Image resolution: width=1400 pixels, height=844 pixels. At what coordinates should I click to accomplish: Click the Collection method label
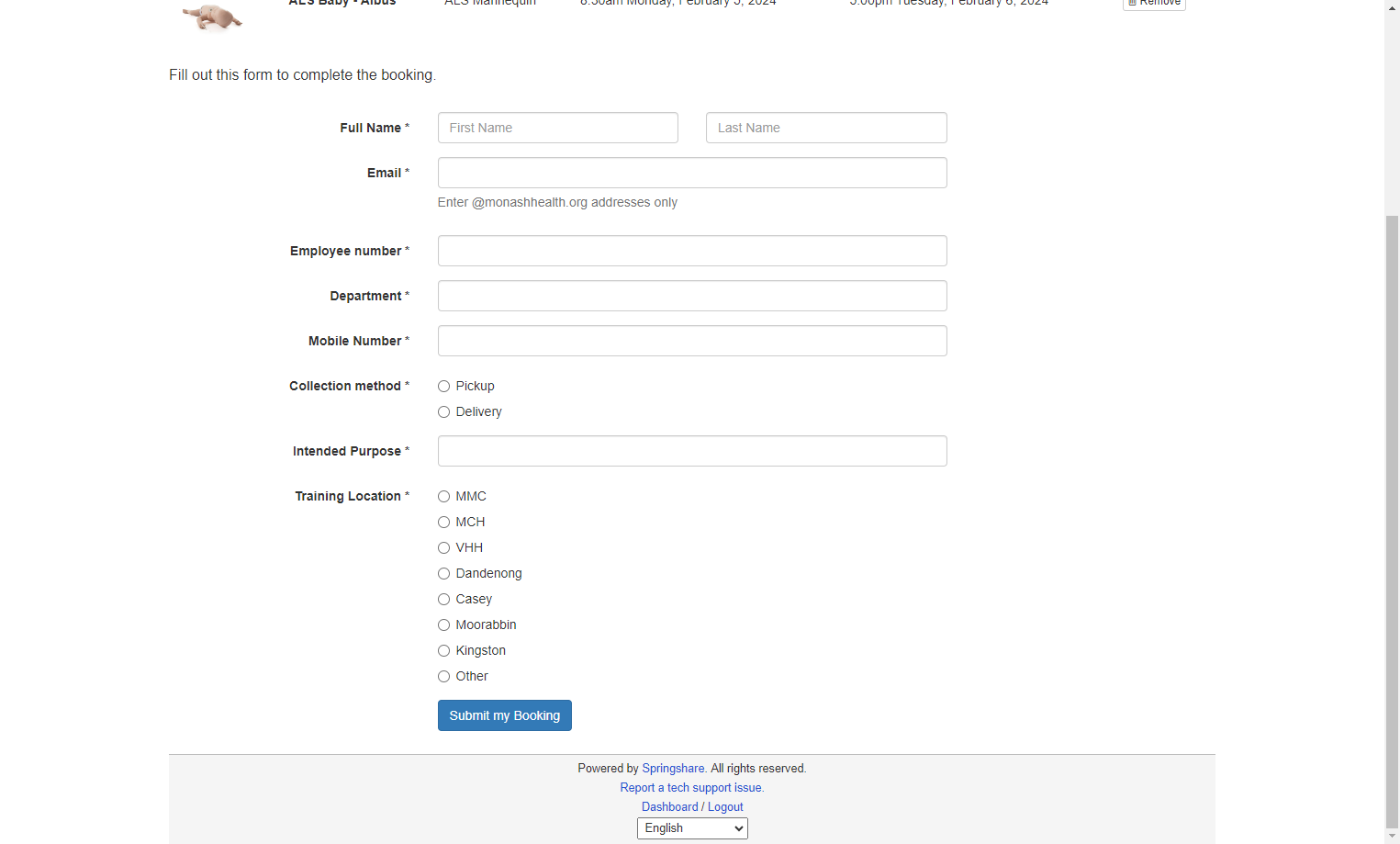349,386
